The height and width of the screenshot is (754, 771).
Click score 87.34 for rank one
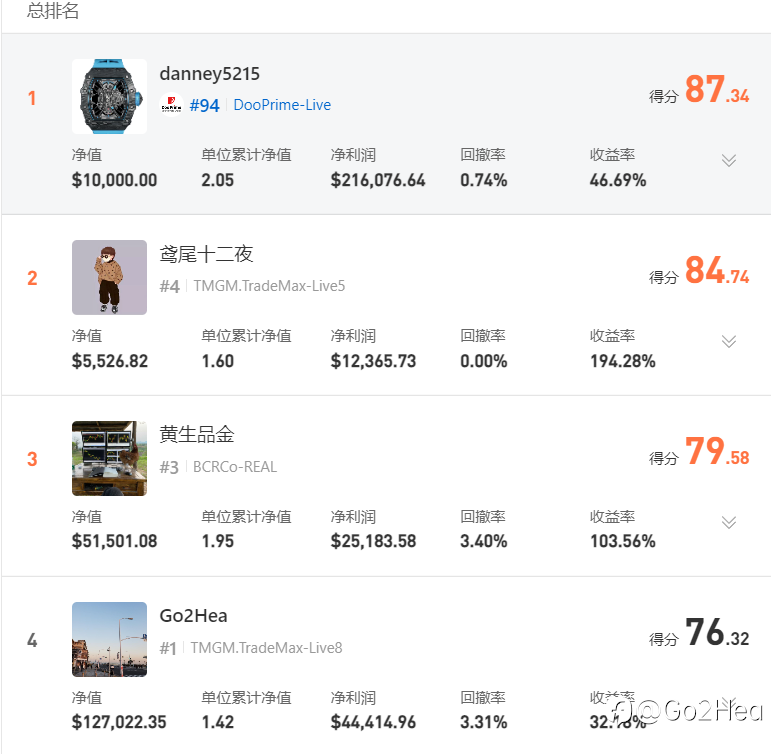click(x=716, y=91)
